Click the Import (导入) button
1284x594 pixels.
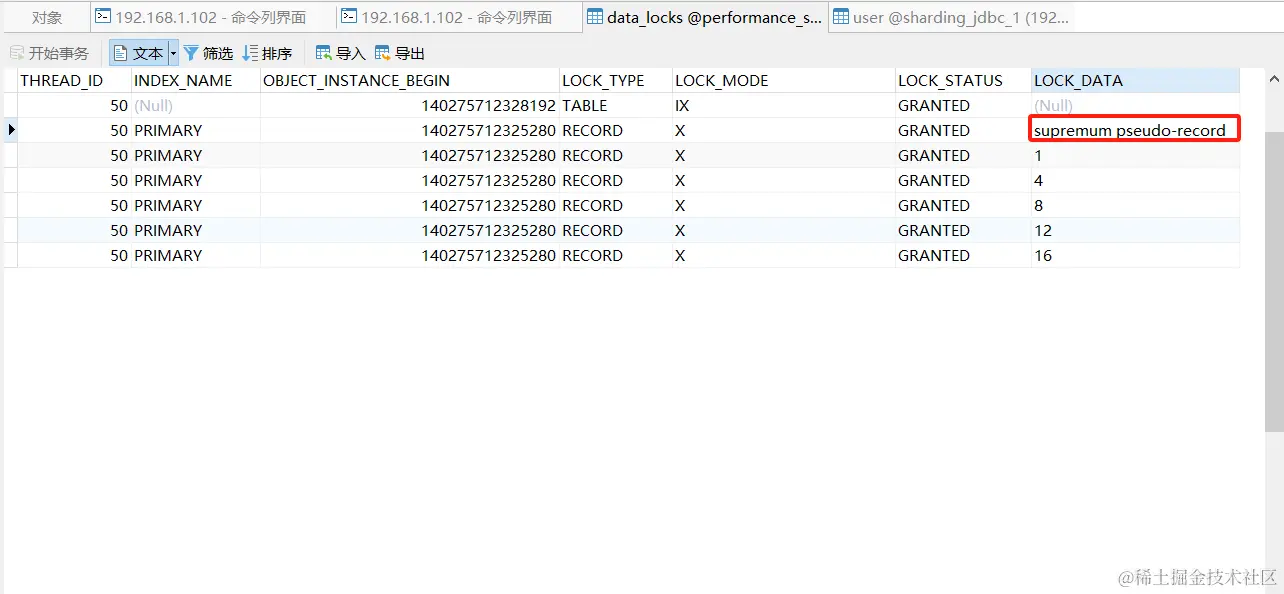[x=340, y=53]
